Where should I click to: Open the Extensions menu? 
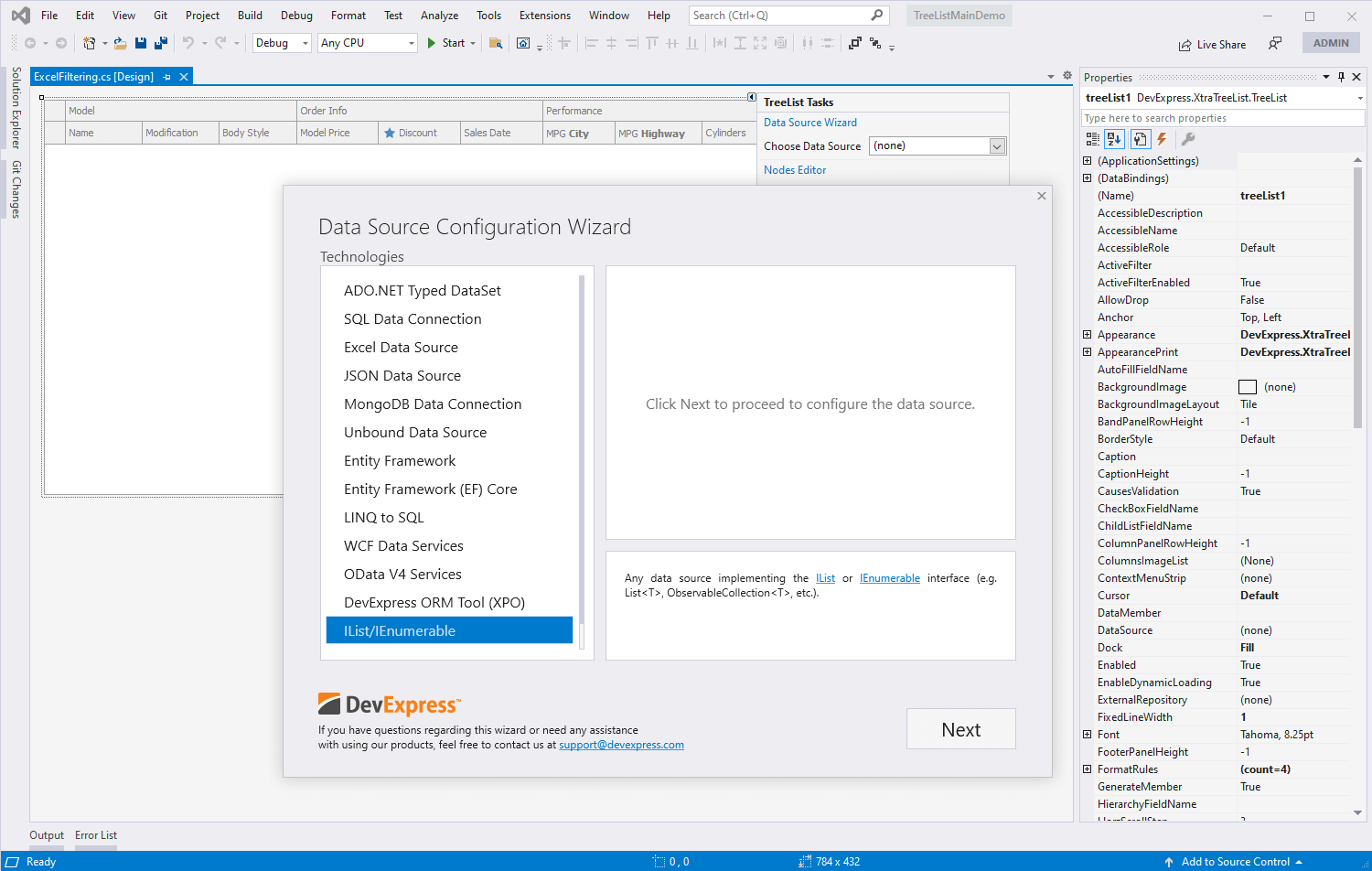click(x=544, y=16)
